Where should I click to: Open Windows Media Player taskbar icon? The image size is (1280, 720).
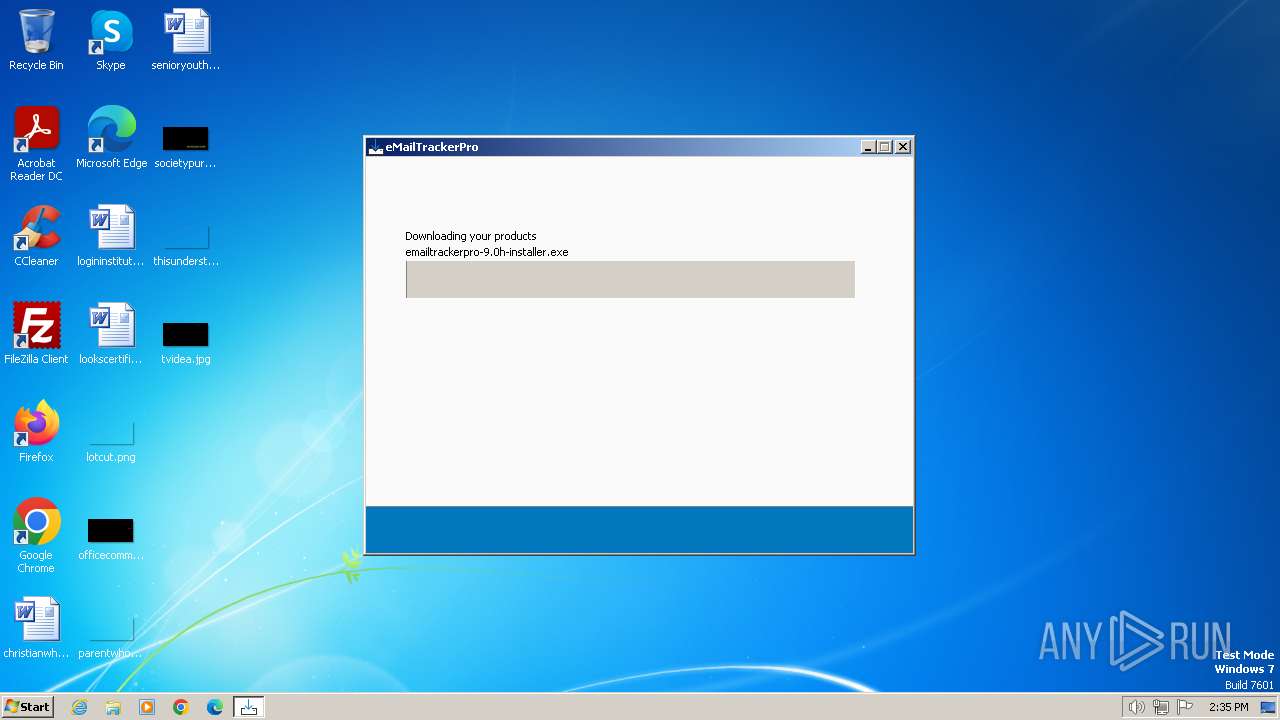point(147,707)
